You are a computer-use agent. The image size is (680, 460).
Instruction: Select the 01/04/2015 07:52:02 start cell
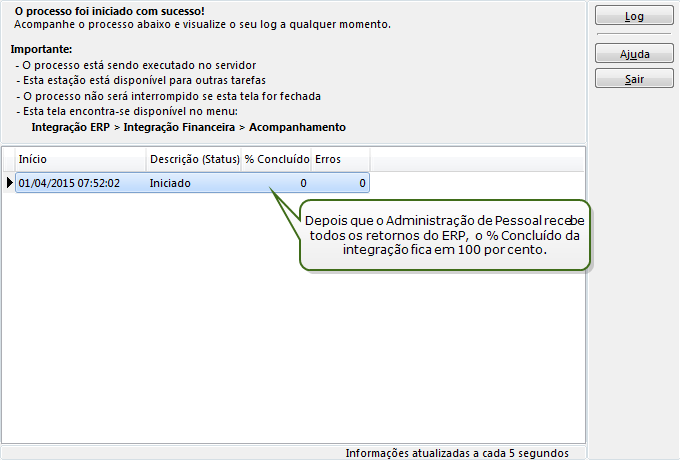81,183
